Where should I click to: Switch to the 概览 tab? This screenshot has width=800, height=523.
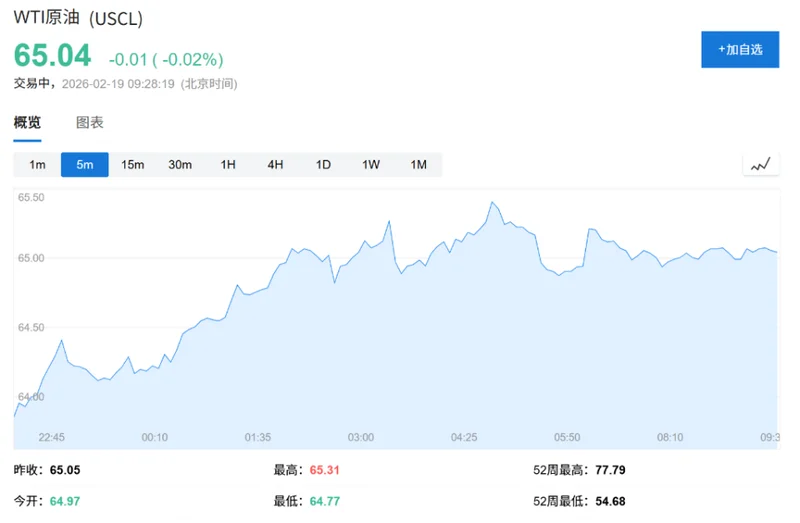click(x=27, y=123)
